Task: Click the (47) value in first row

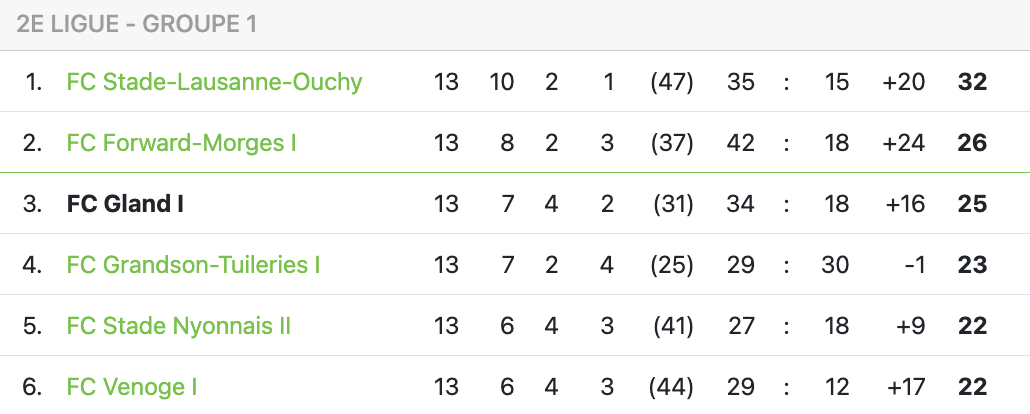Action: click(x=671, y=82)
